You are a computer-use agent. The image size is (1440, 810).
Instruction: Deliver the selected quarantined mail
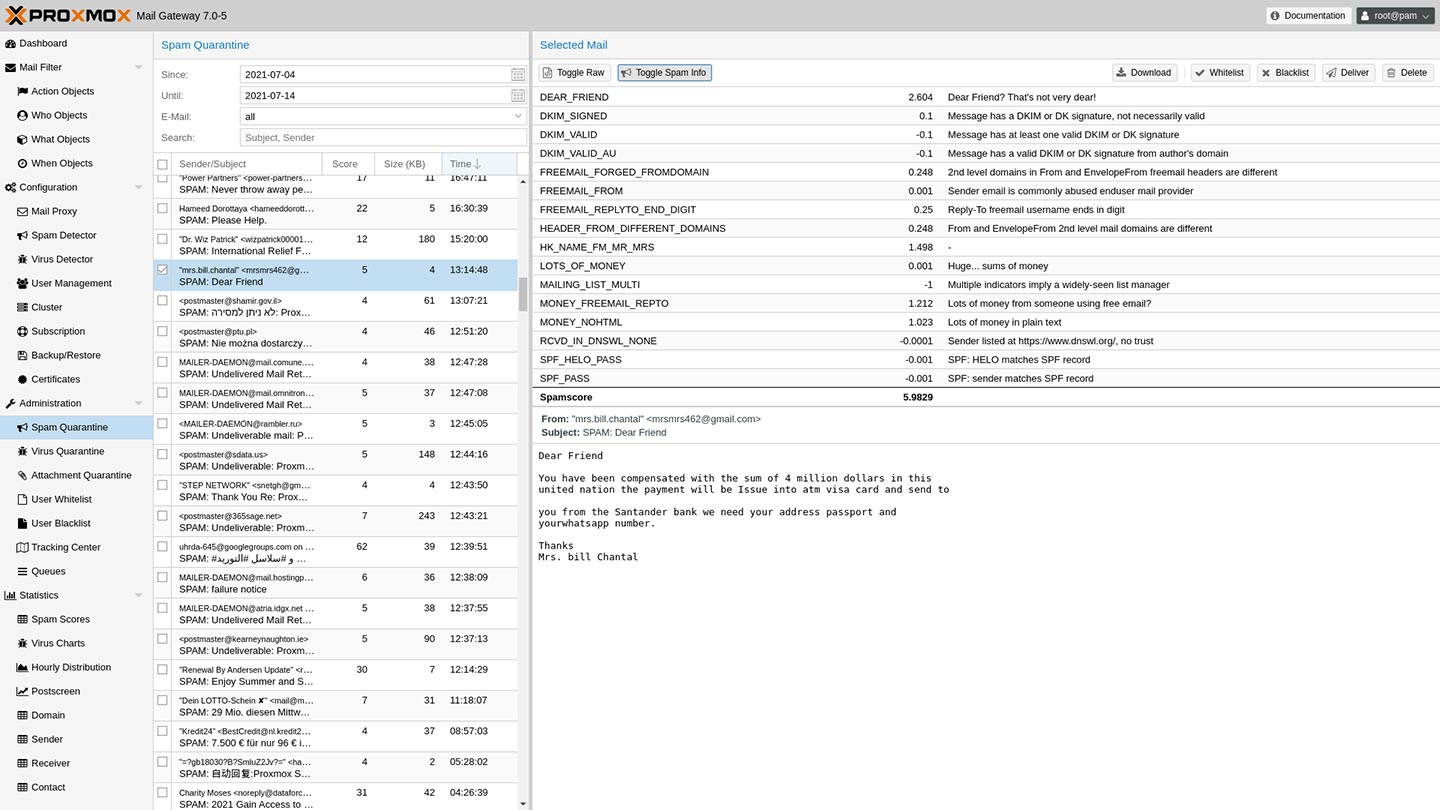tap(1348, 72)
